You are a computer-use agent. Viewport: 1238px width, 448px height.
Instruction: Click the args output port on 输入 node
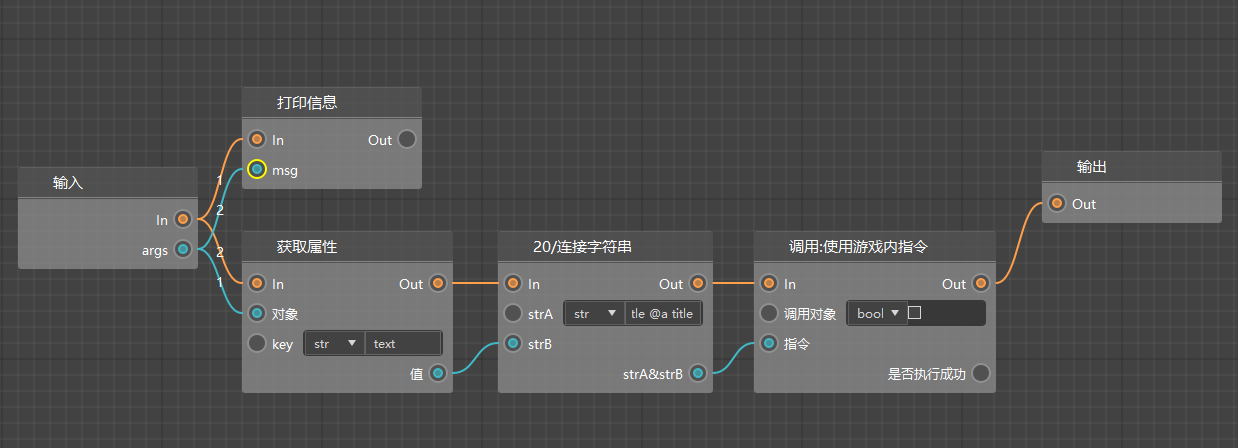[183, 249]
